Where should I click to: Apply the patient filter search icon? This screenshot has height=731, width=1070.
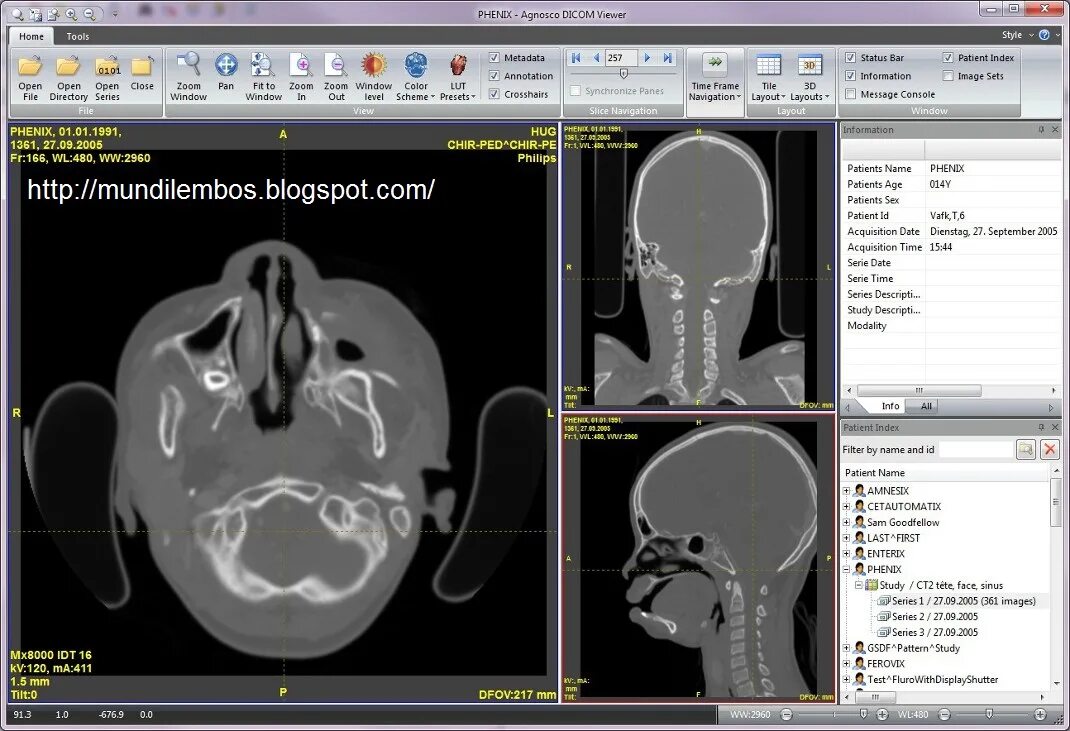1026,449
